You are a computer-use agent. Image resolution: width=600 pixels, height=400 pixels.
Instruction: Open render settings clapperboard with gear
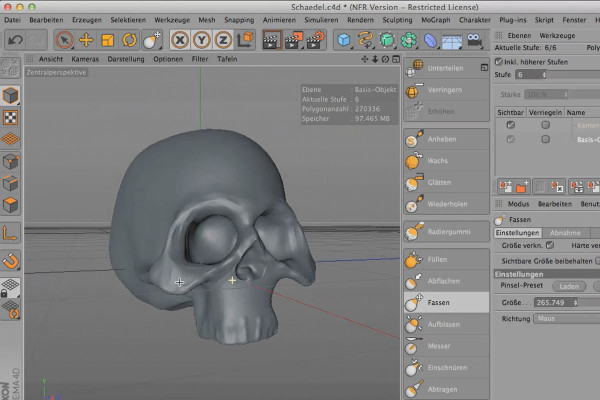pos(315,40)
